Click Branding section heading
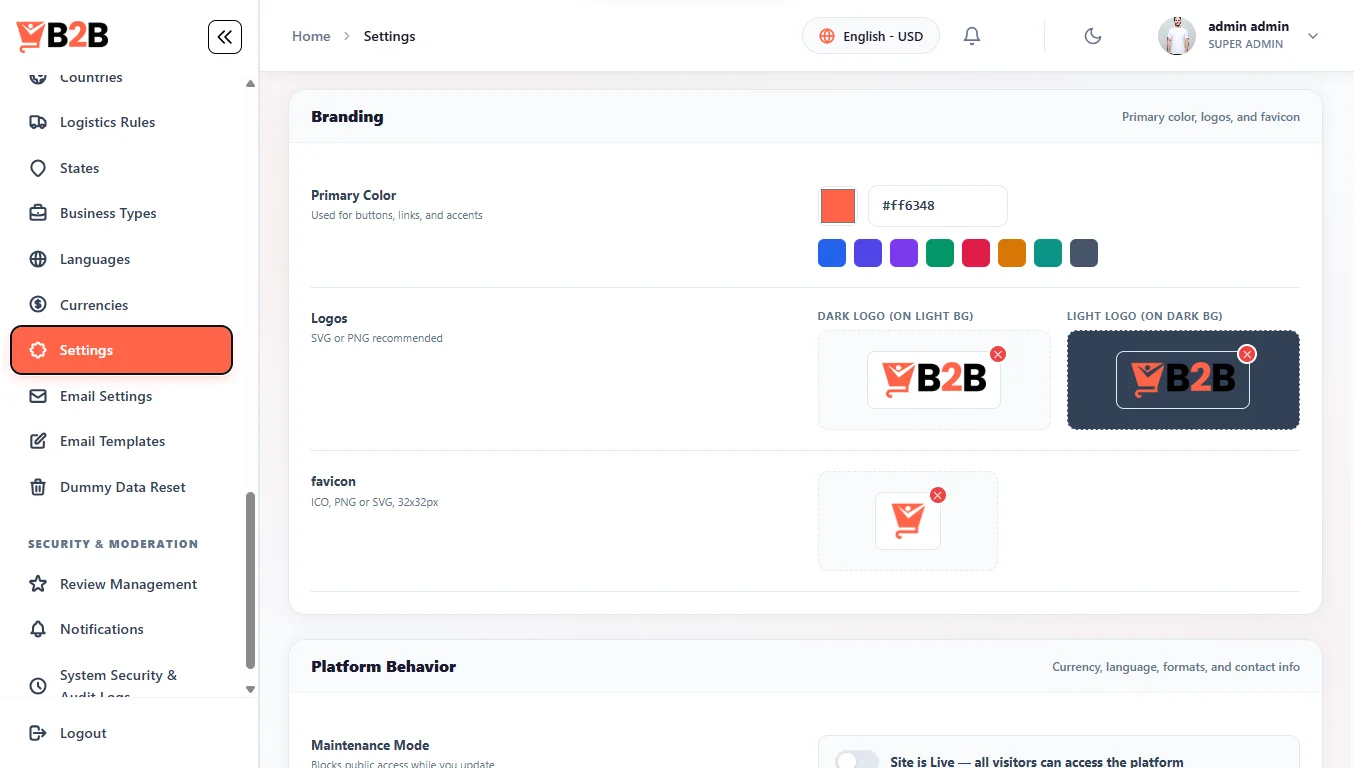1354x768 pixels. point(347,117)
